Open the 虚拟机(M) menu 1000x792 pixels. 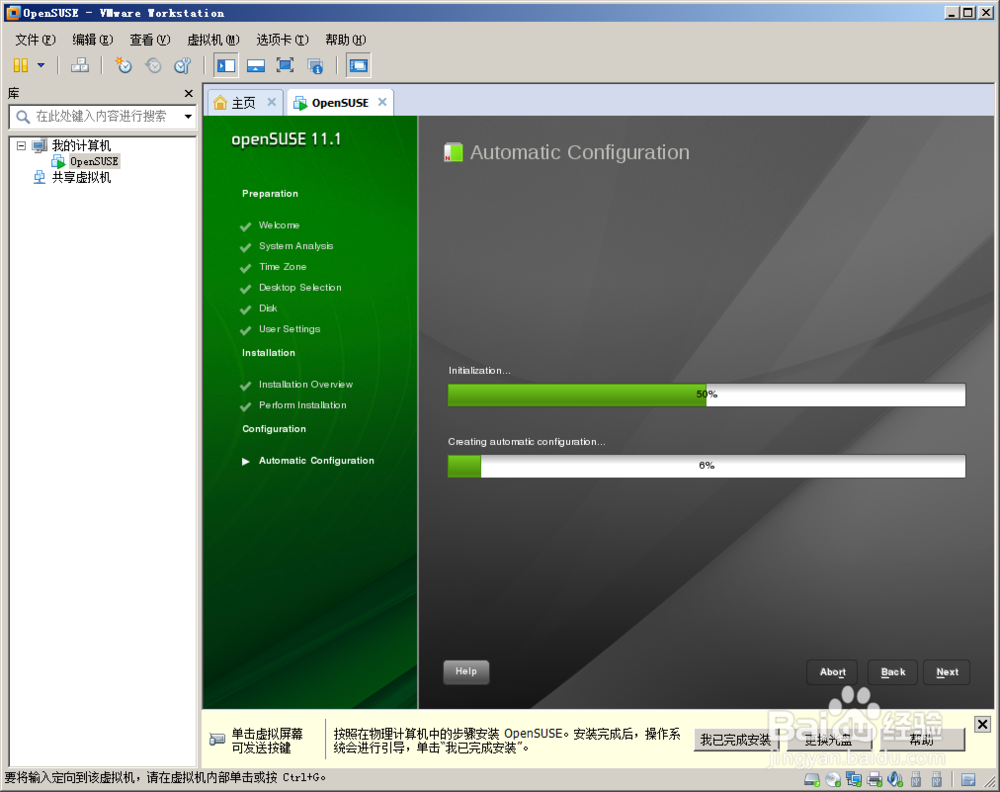[213, 40]
